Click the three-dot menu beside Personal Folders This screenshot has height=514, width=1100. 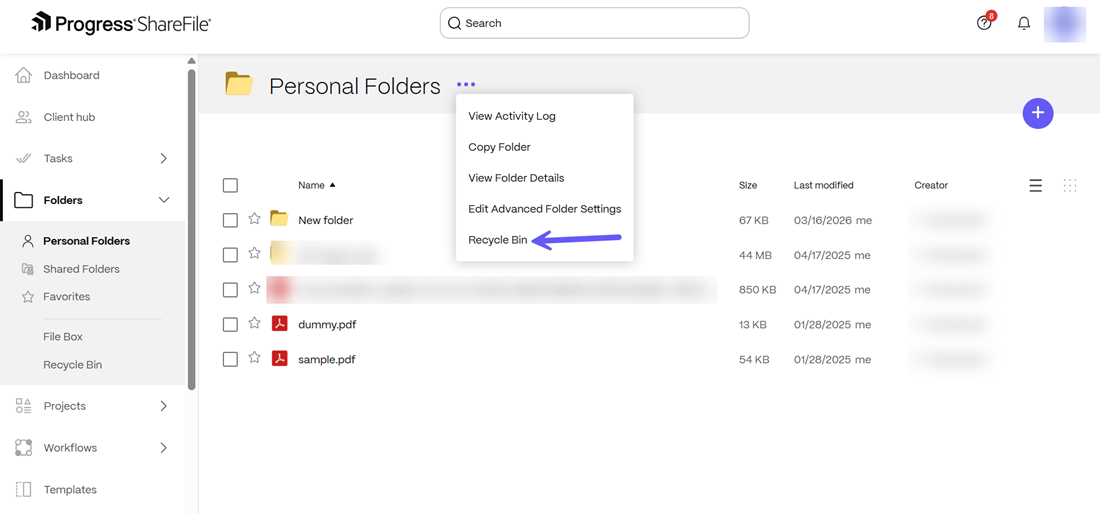466,85
